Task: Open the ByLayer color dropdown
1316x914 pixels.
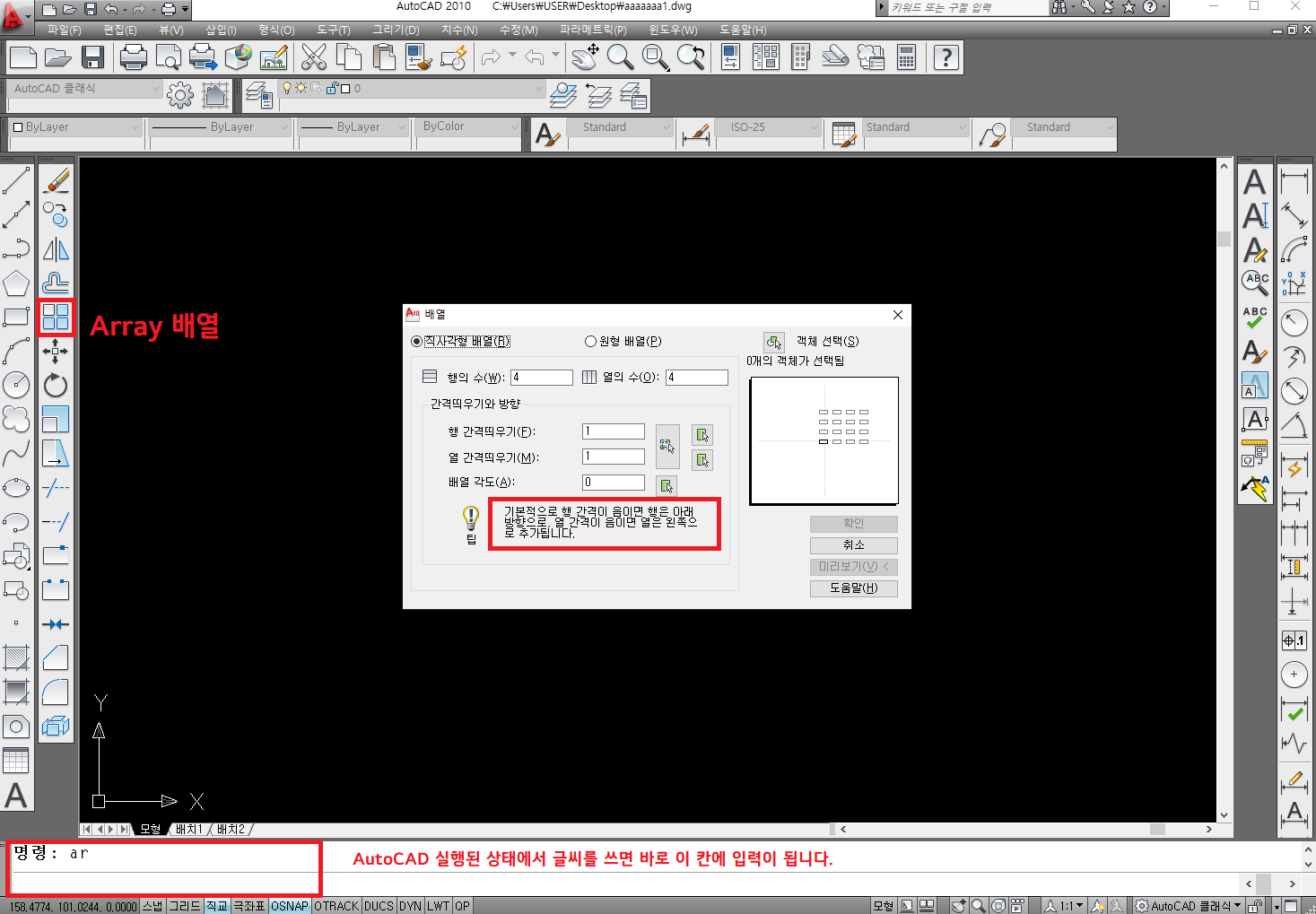Action: tap(76, 127)
